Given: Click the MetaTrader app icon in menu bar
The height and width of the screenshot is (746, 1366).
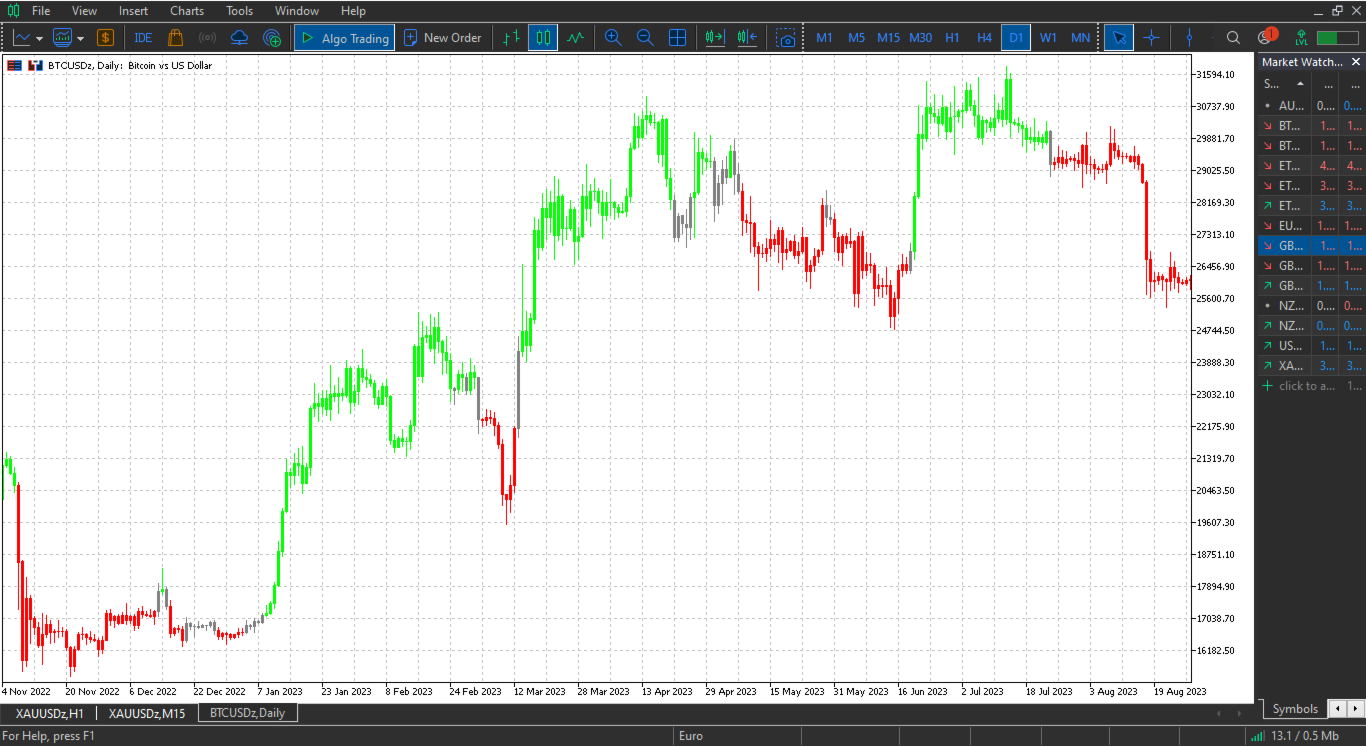Looking at the screenshot, I should point(13,11).
